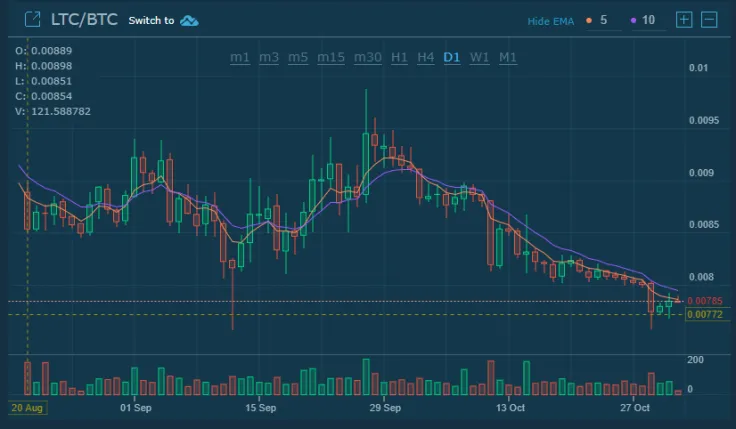Image resolution: width=736 pixels, height=429 pixels.
Task: Click the 0.009 price axis label
Action: 701,173
